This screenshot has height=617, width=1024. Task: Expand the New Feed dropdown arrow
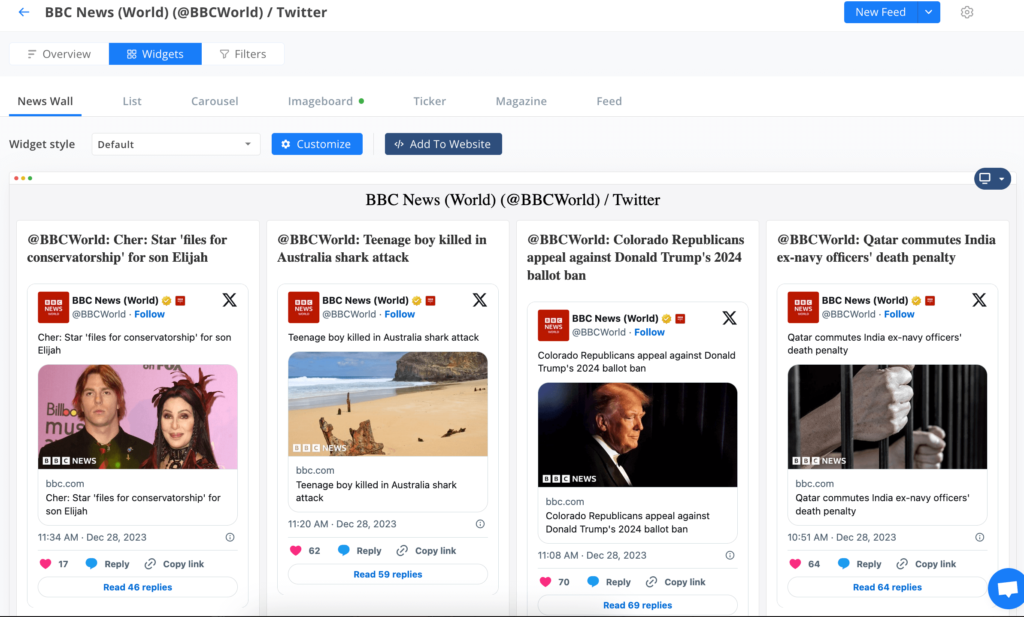click(x=926, y=12)
